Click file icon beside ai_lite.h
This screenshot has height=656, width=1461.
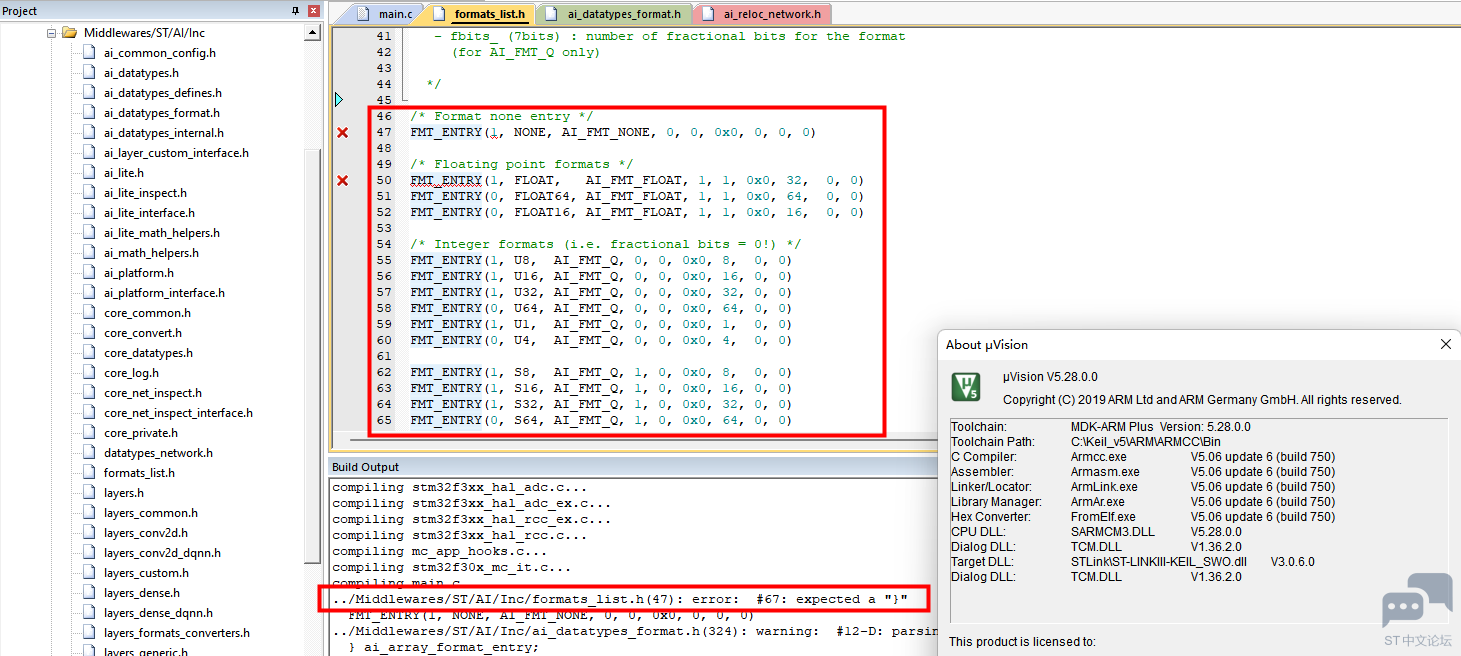89,173
